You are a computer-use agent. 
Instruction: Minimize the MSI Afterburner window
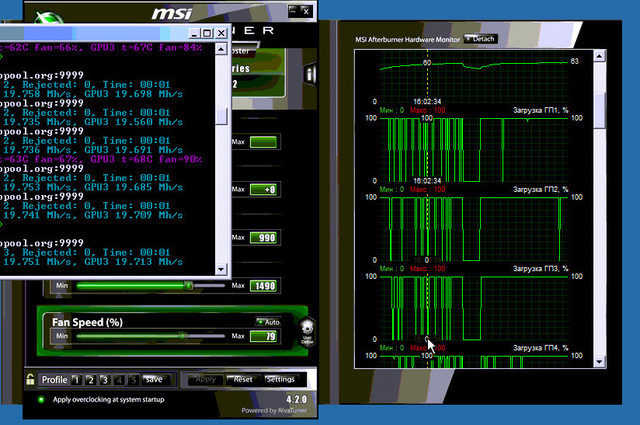point(293,11)
